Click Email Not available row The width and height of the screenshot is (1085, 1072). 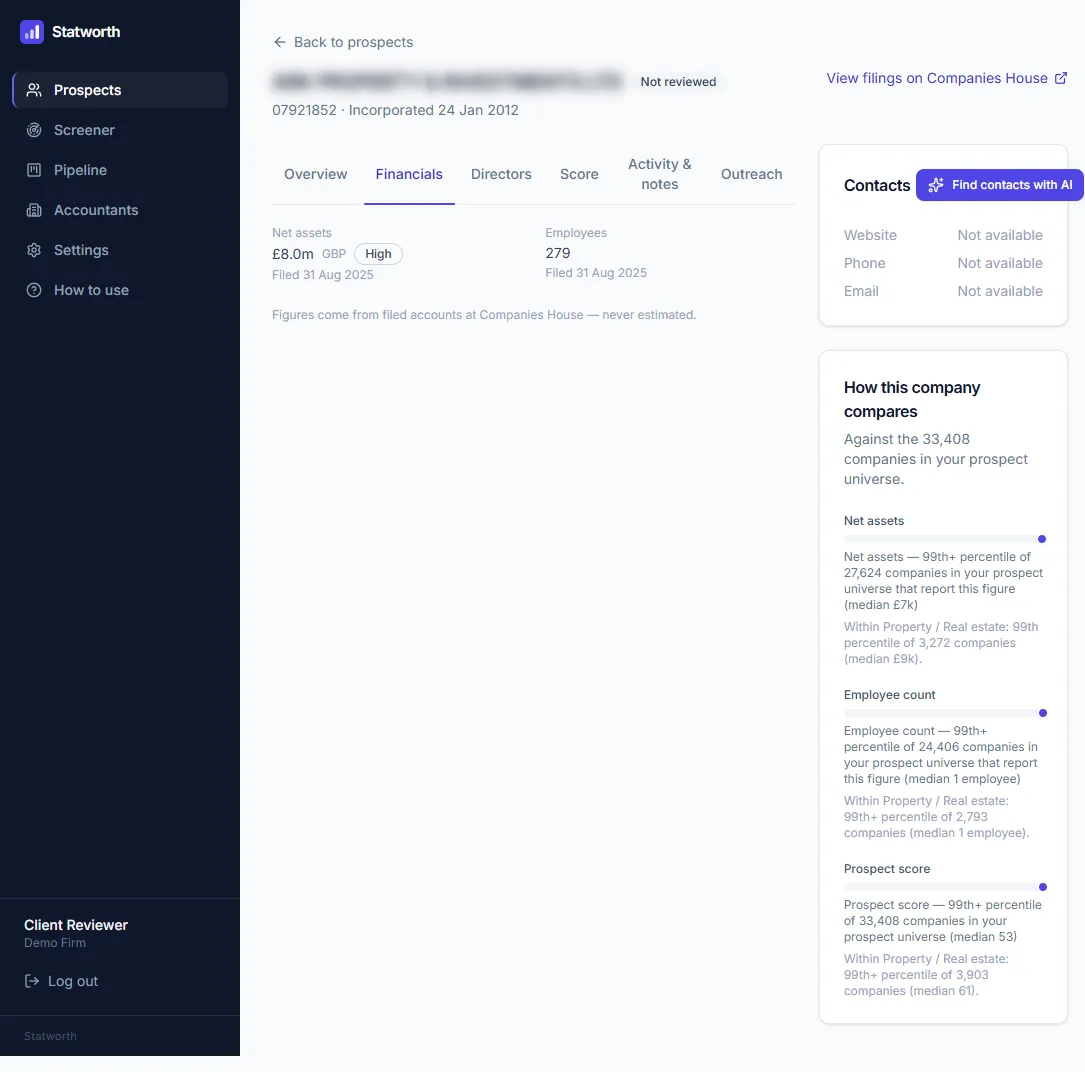[x=943, y=291]
